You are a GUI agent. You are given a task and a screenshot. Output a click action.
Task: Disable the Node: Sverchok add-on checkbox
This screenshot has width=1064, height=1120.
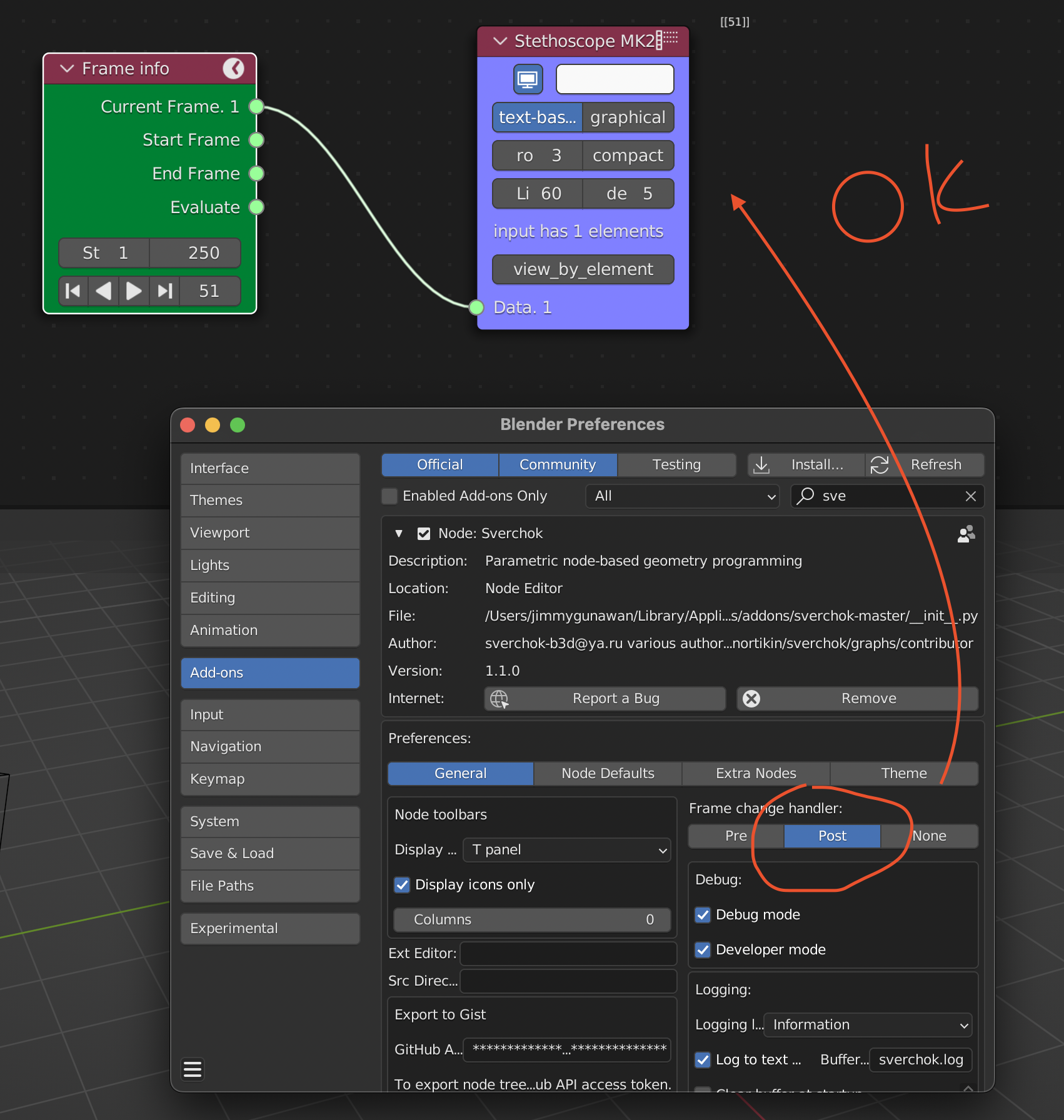(x=424, y=534)
